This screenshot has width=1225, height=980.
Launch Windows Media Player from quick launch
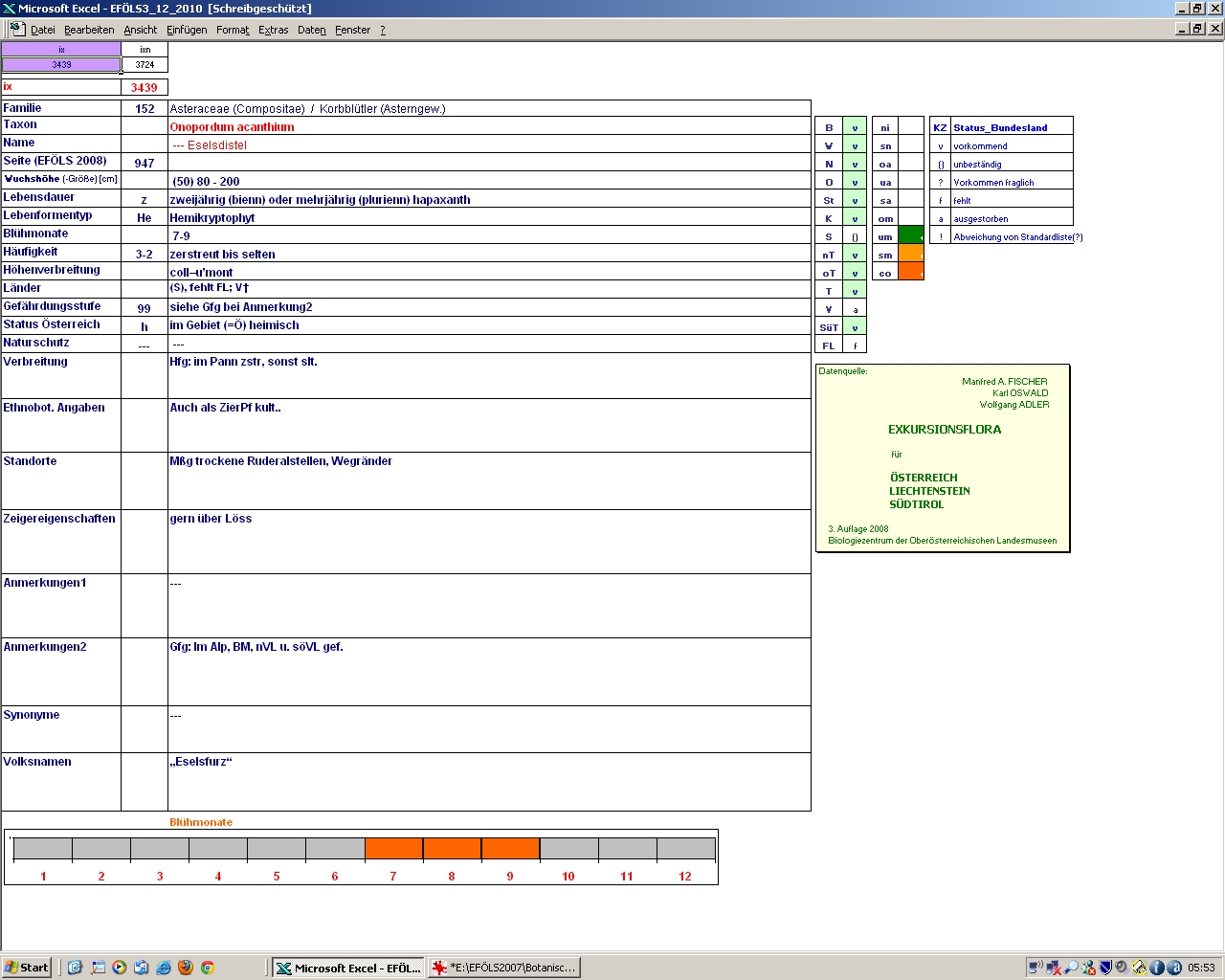tap(119, 968)
